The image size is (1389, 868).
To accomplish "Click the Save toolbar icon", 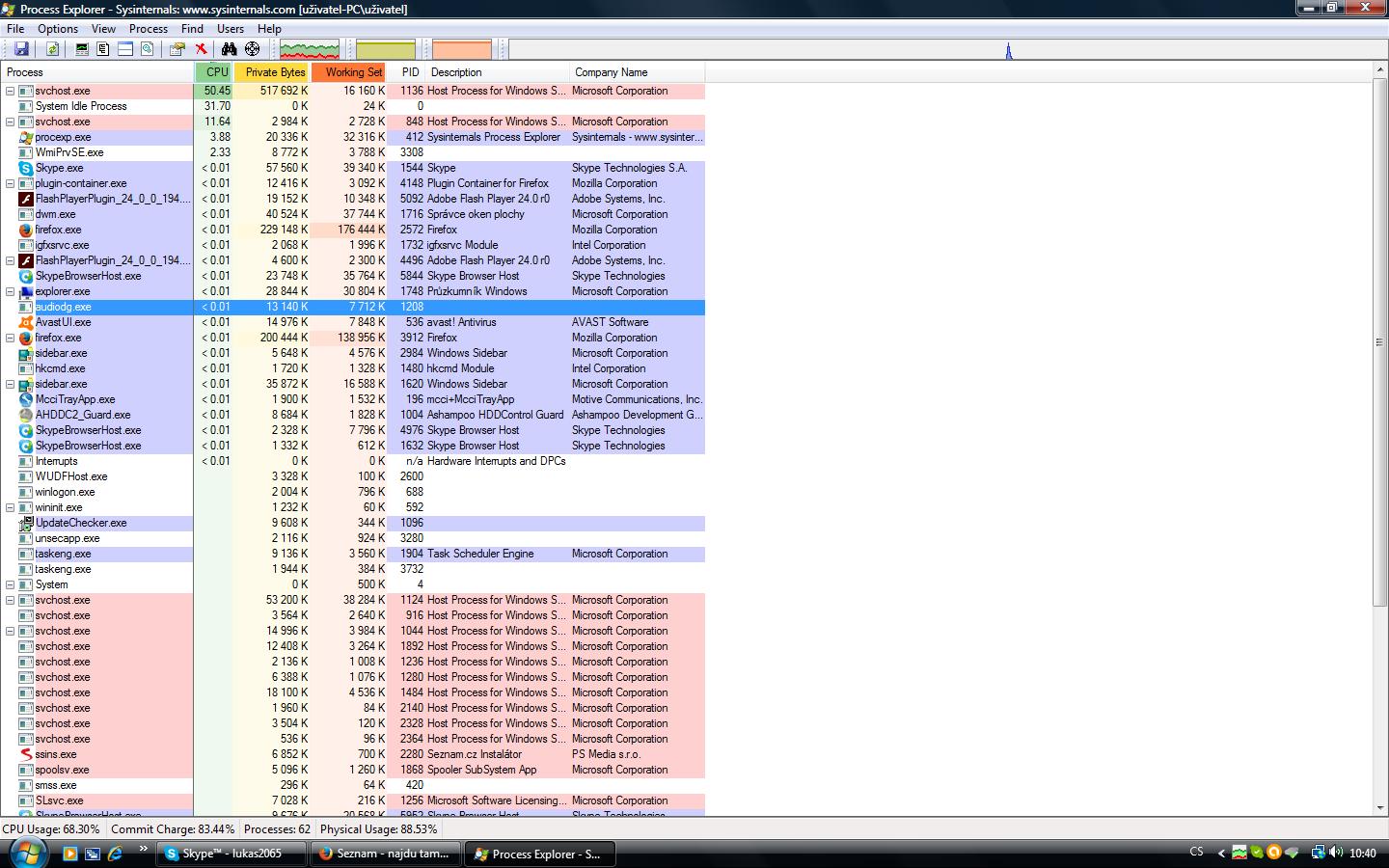I will click(21, 49).
